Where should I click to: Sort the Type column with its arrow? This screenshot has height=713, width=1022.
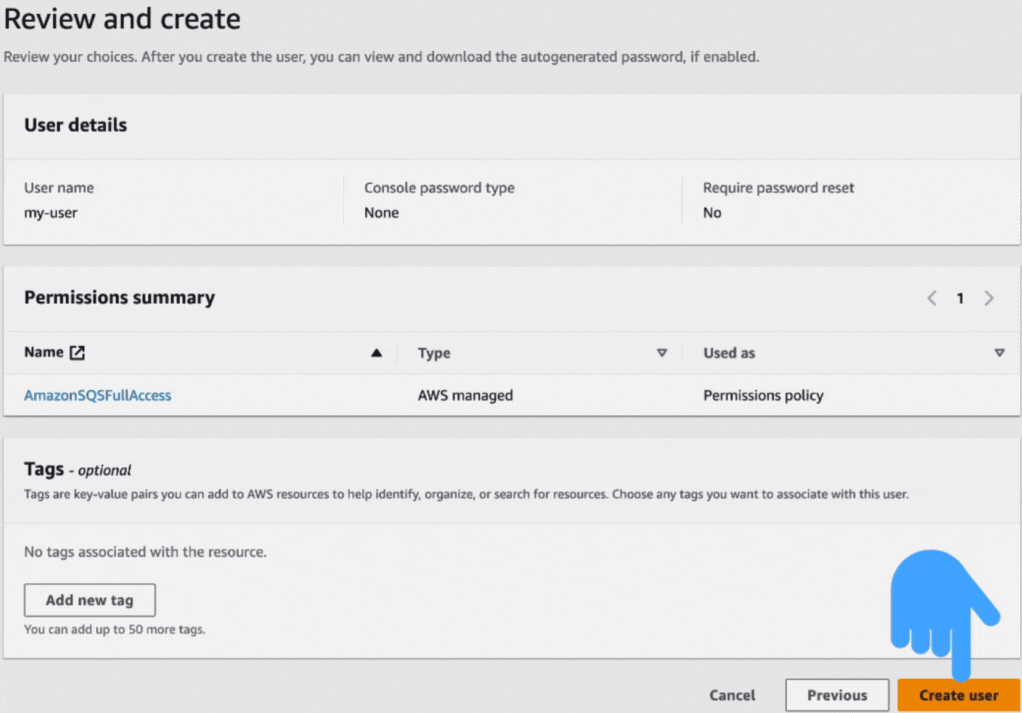coord(662,353)
